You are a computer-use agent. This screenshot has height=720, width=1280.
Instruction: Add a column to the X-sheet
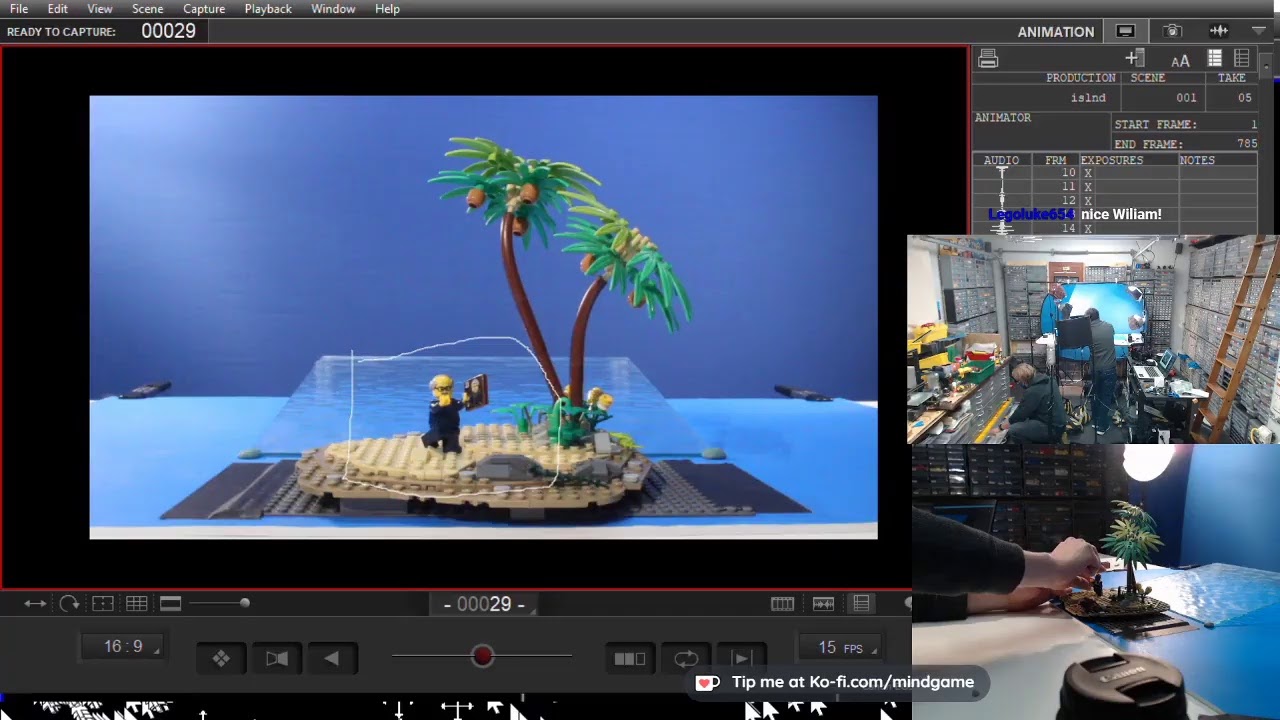pyautogui.click(x=1135, y=59)
